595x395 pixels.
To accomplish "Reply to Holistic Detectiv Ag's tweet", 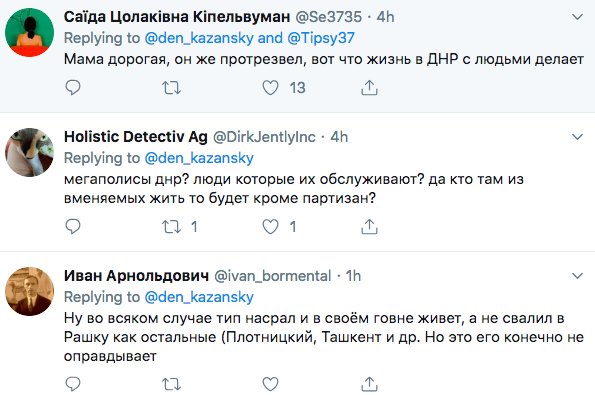I will (x=73, y=226).
